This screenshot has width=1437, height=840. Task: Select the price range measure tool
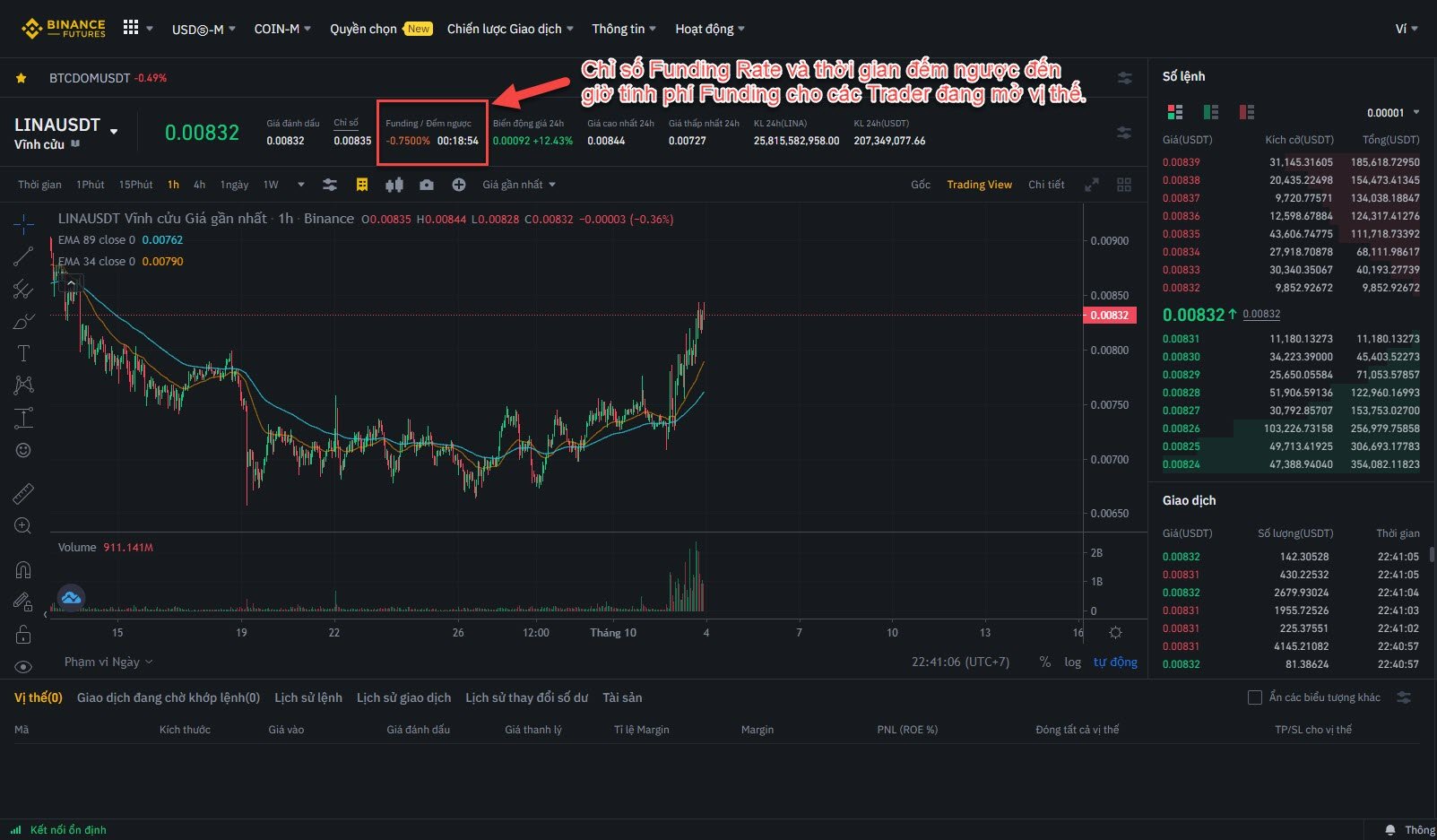(x=23, y=418)
